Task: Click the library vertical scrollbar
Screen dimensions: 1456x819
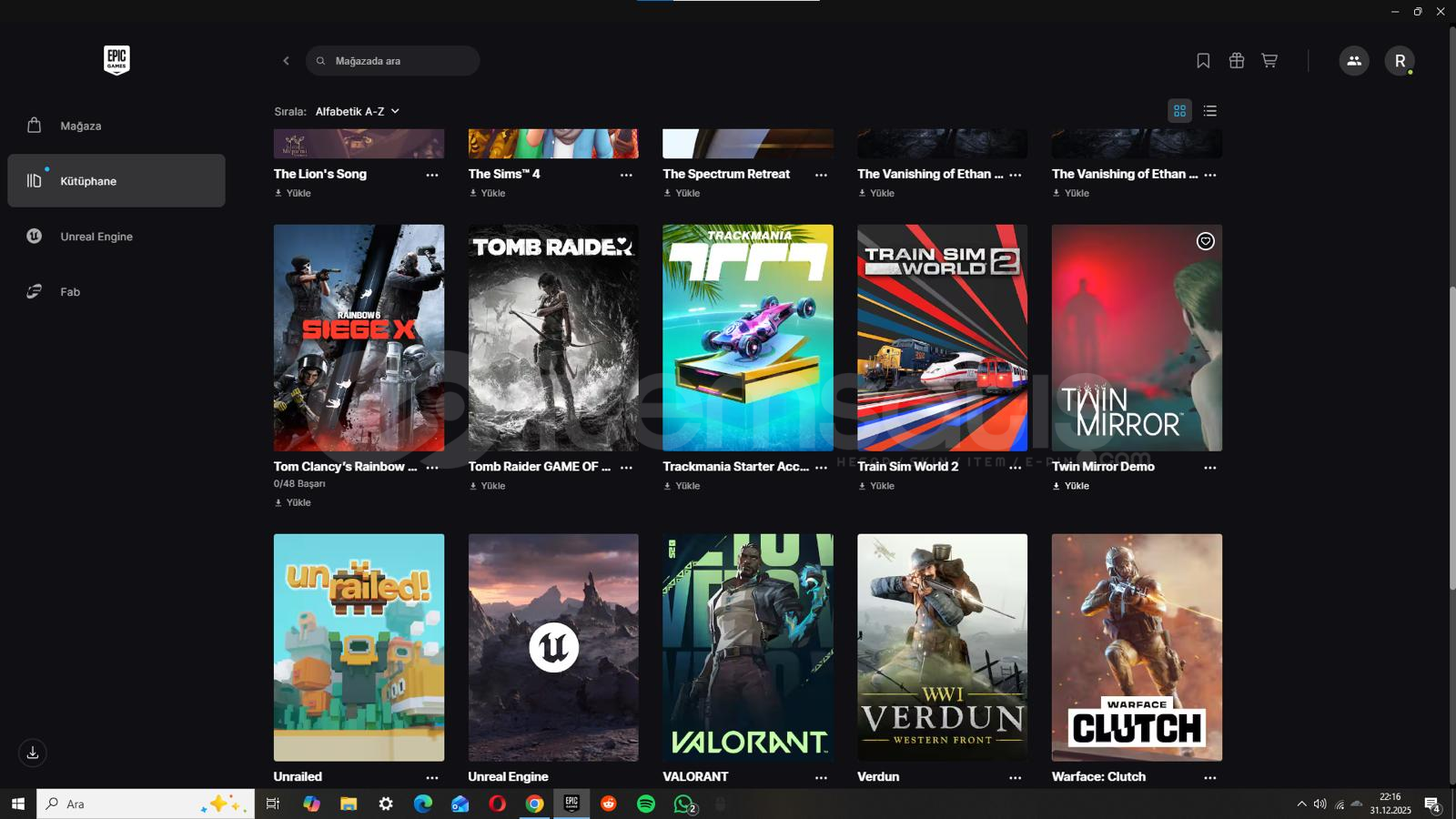Action: pyautogui.click(x=1452, y=437)
